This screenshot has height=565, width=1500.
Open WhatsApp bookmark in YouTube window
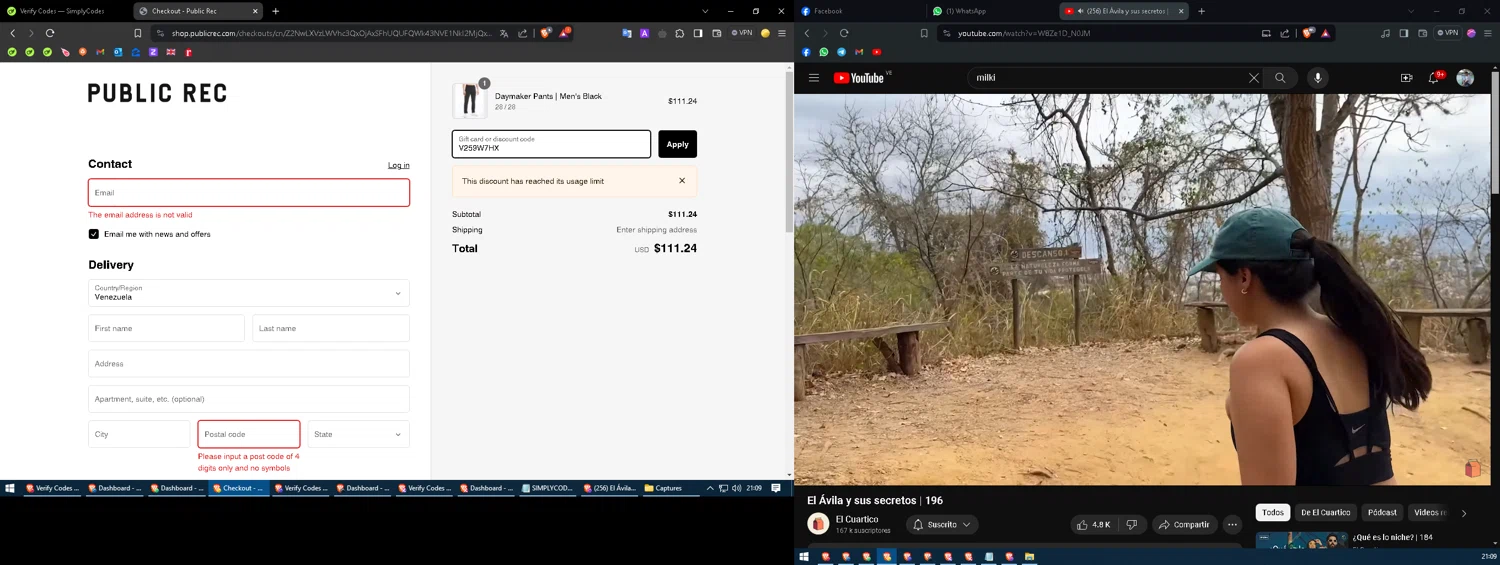(x=824, y=52)
